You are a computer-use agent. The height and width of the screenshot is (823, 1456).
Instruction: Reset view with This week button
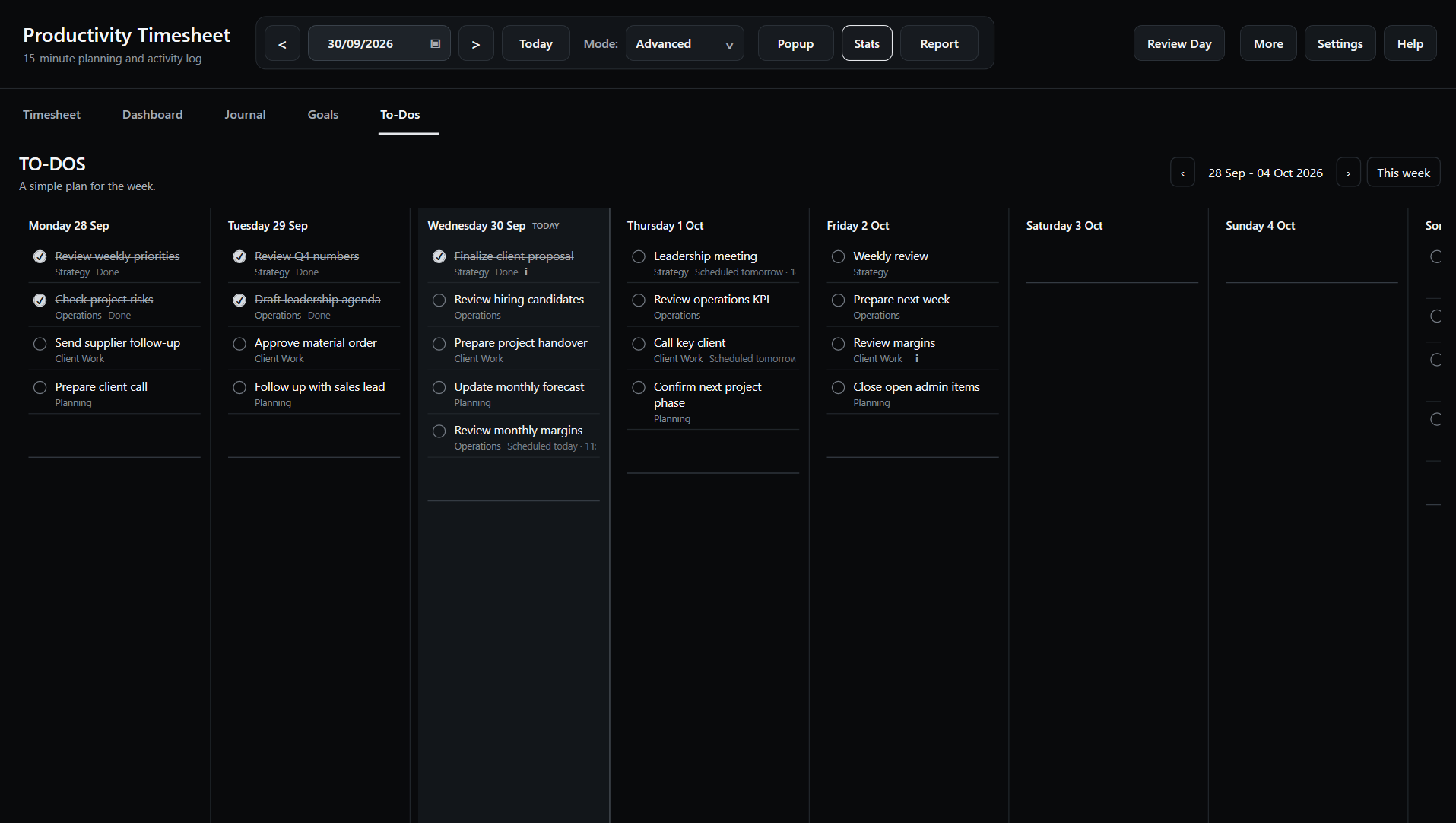coord(1404,173)
